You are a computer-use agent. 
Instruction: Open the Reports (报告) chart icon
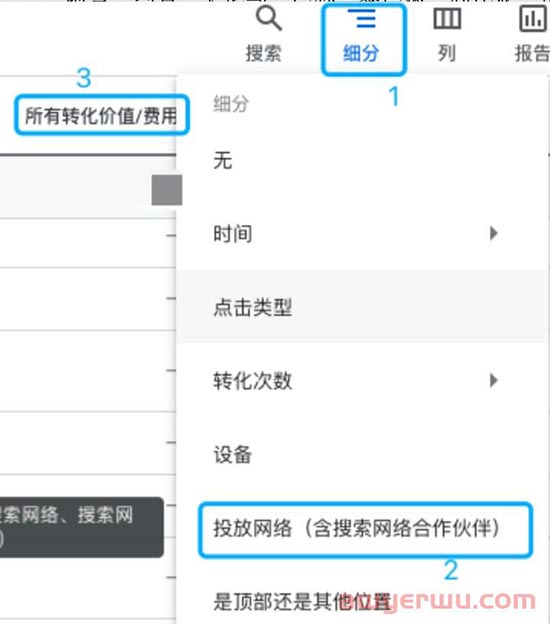click(x=532, y=19)
